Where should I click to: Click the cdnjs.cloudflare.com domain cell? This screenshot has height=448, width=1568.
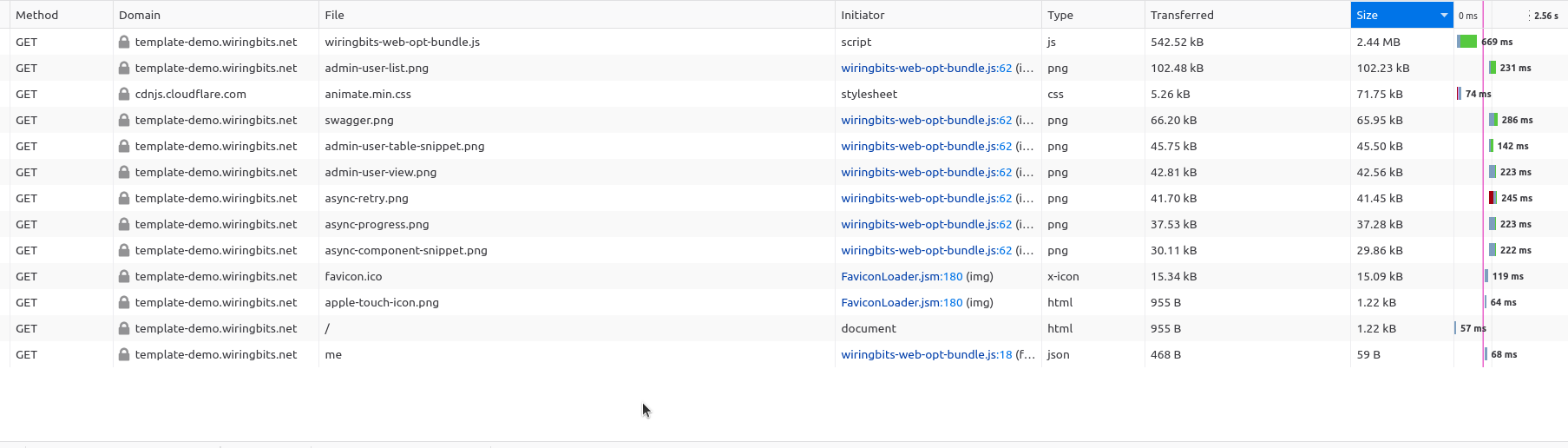pos(216,94)
